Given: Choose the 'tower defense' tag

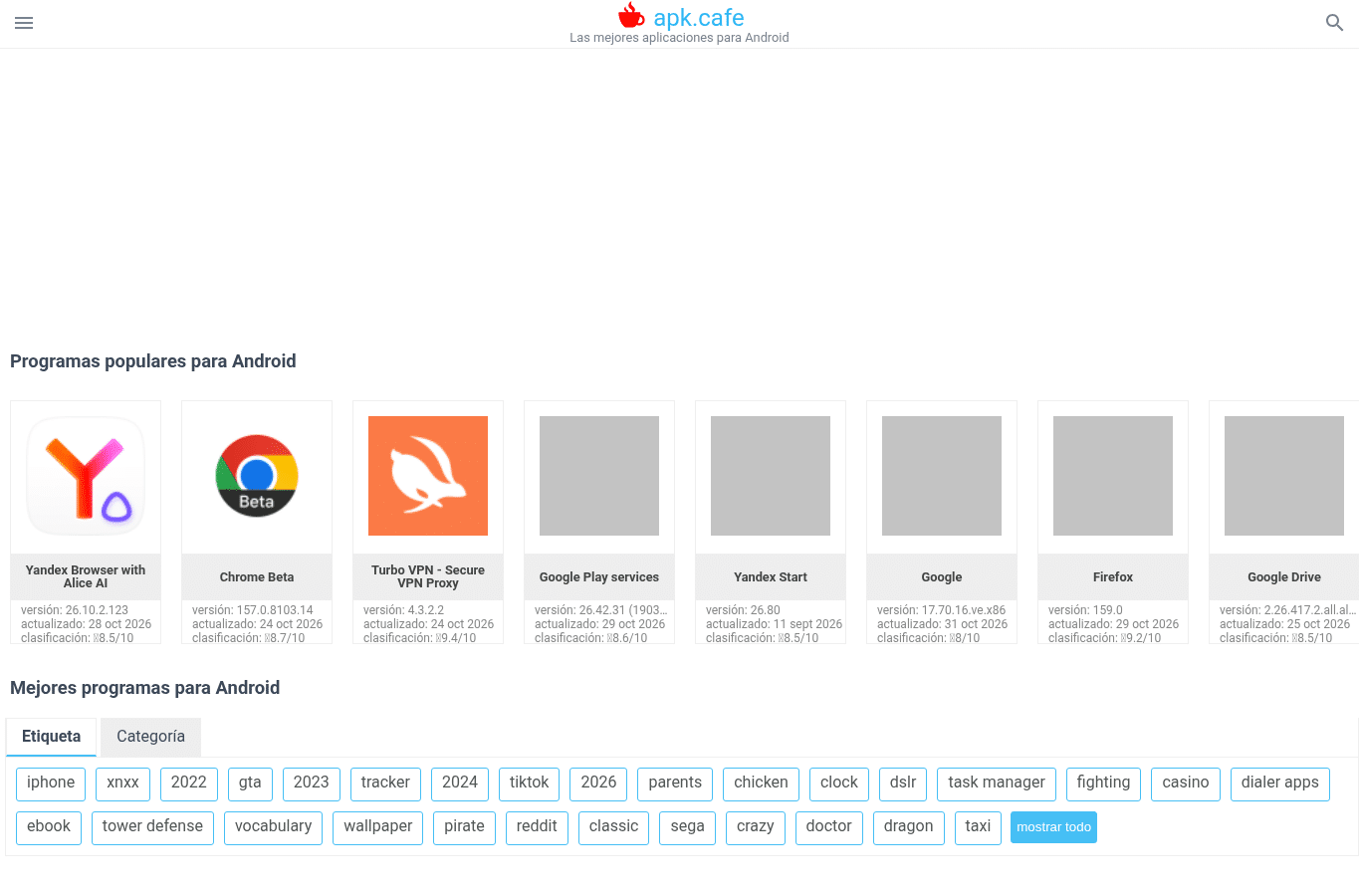Looking at the screenshot, I should [152, 827].
